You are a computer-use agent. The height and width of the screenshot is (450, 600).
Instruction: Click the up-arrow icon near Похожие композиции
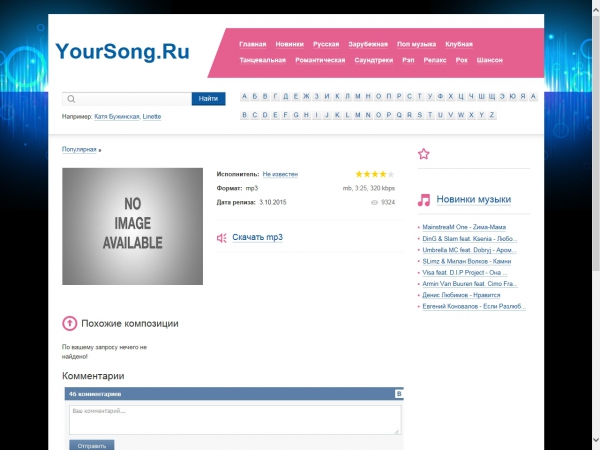click(x=70, y=323)
